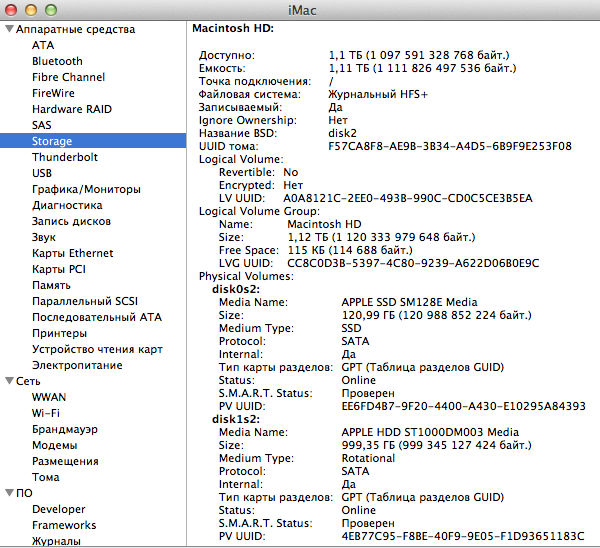Click LVG UUID value CC8C0D3B

pos(413,263)
